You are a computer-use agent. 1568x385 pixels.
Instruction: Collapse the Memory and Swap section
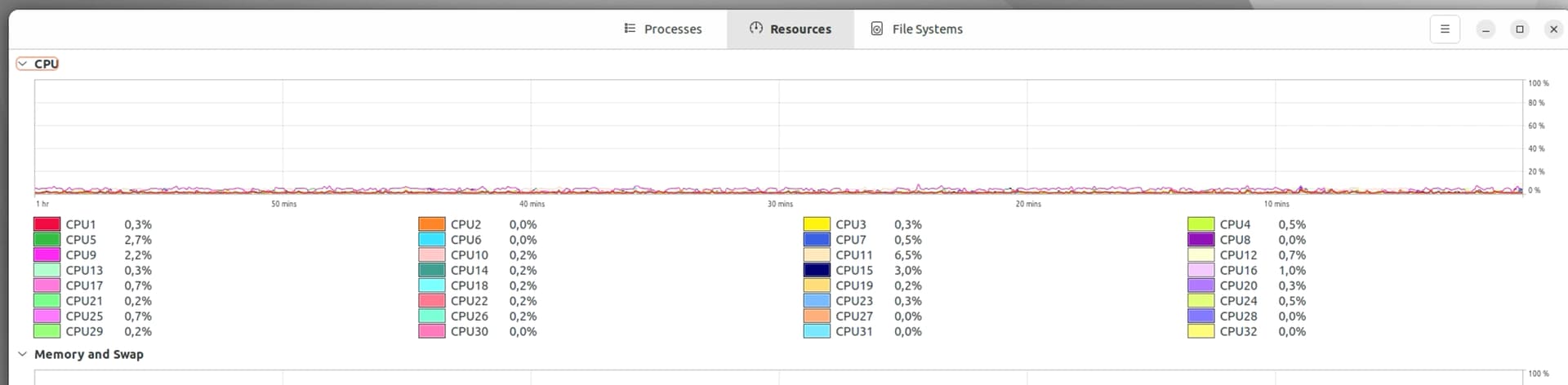(x=23, y=354)
